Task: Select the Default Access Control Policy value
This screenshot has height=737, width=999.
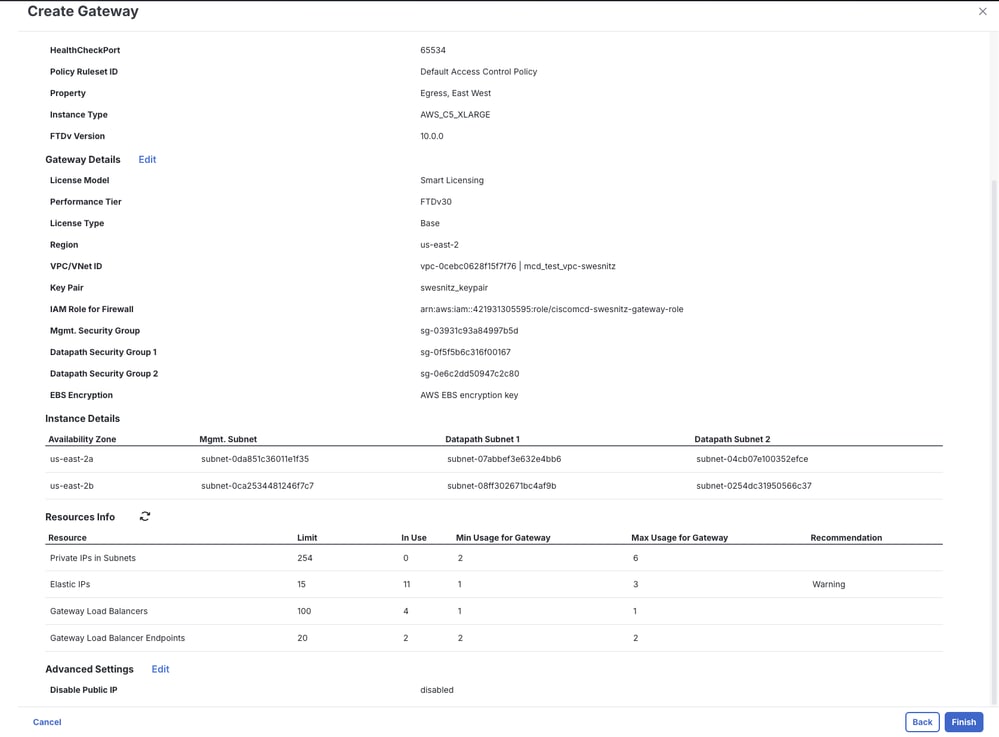Action: click(x=478, y=72)
